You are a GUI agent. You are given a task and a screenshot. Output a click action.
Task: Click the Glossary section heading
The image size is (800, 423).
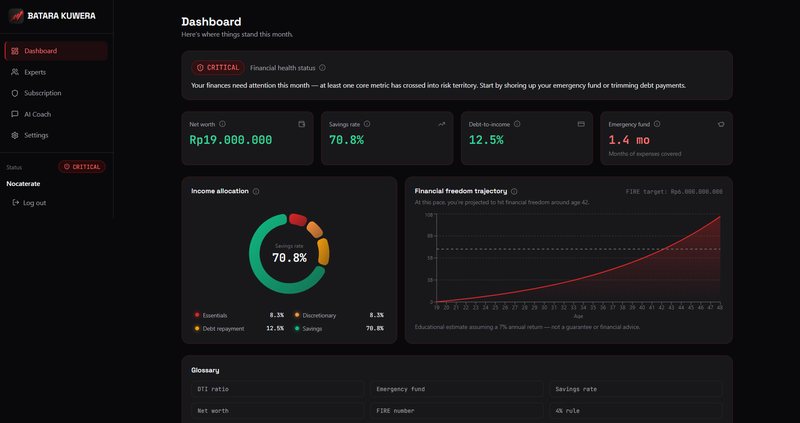click(x=205, y=370)
